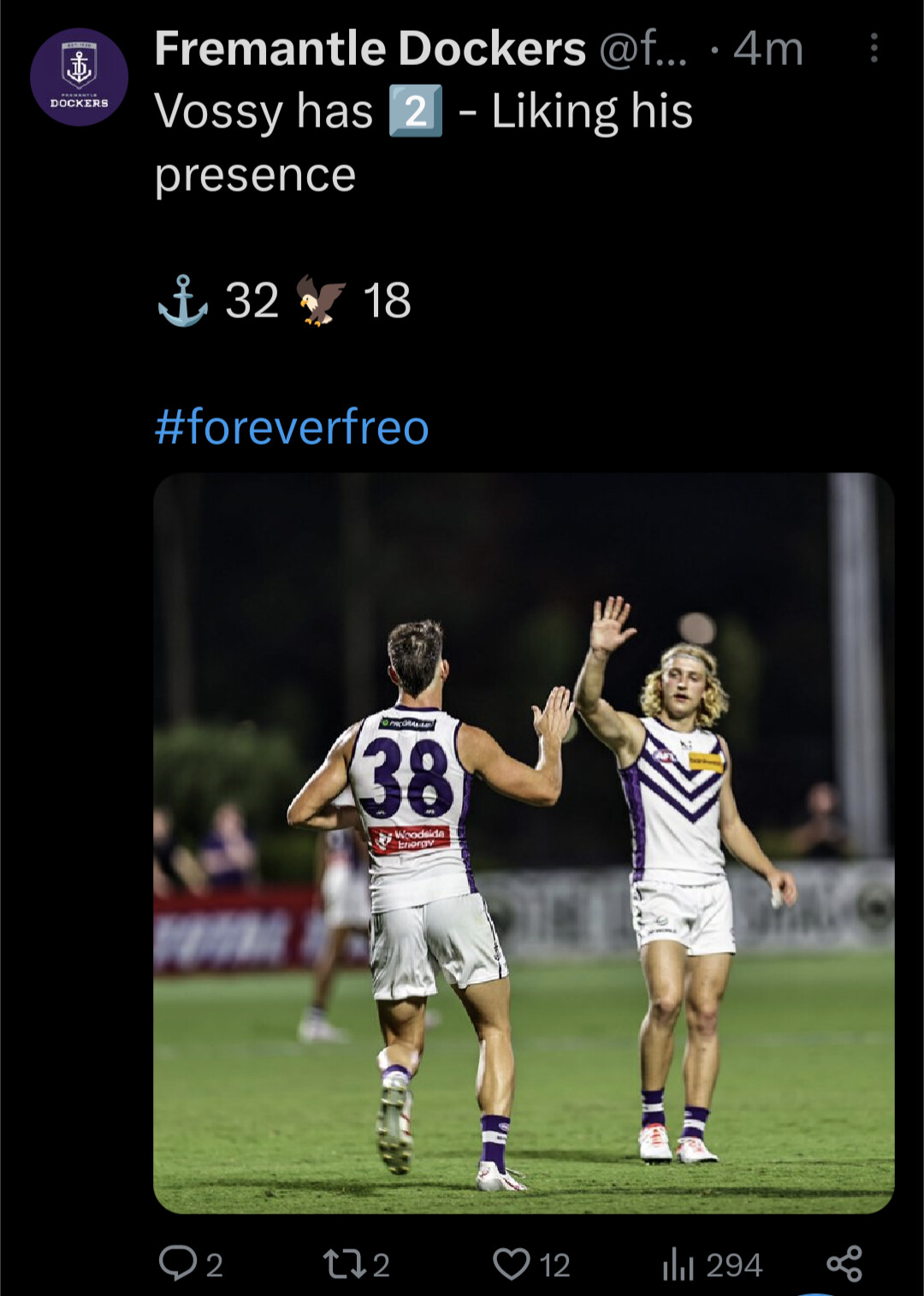Click the eagle emoji beside score 18

pyautogui.click(x=321, y=300)
